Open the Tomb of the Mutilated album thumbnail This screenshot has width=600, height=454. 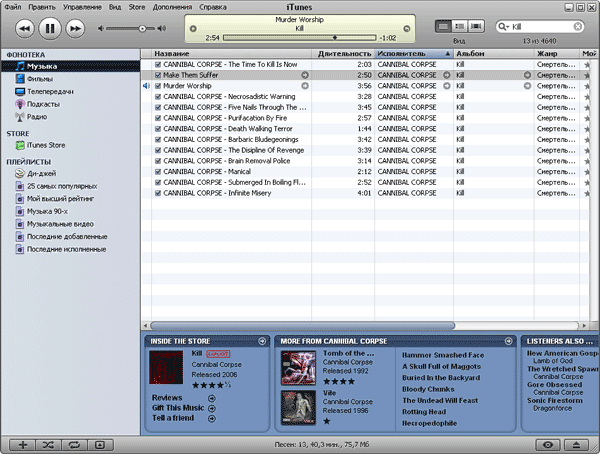pyautogui.click(x=298, y=368)
